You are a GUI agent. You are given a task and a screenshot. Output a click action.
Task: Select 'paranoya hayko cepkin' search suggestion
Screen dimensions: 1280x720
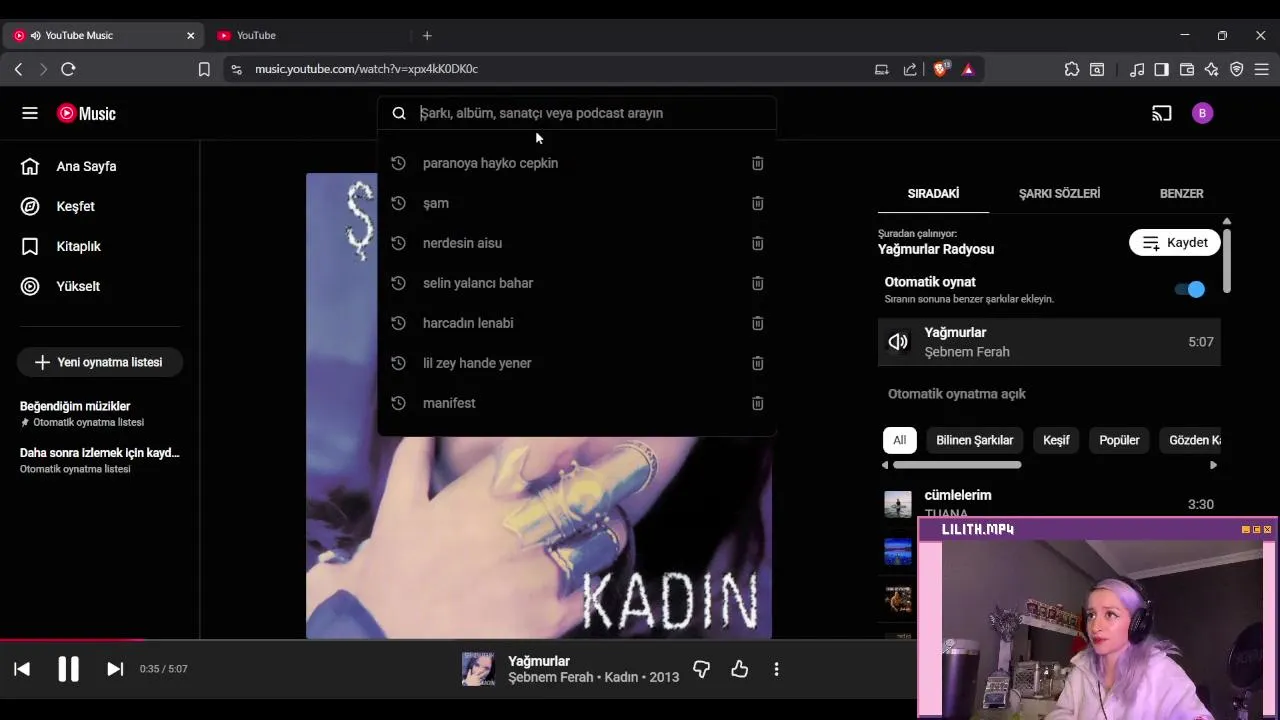click(577, 163)
